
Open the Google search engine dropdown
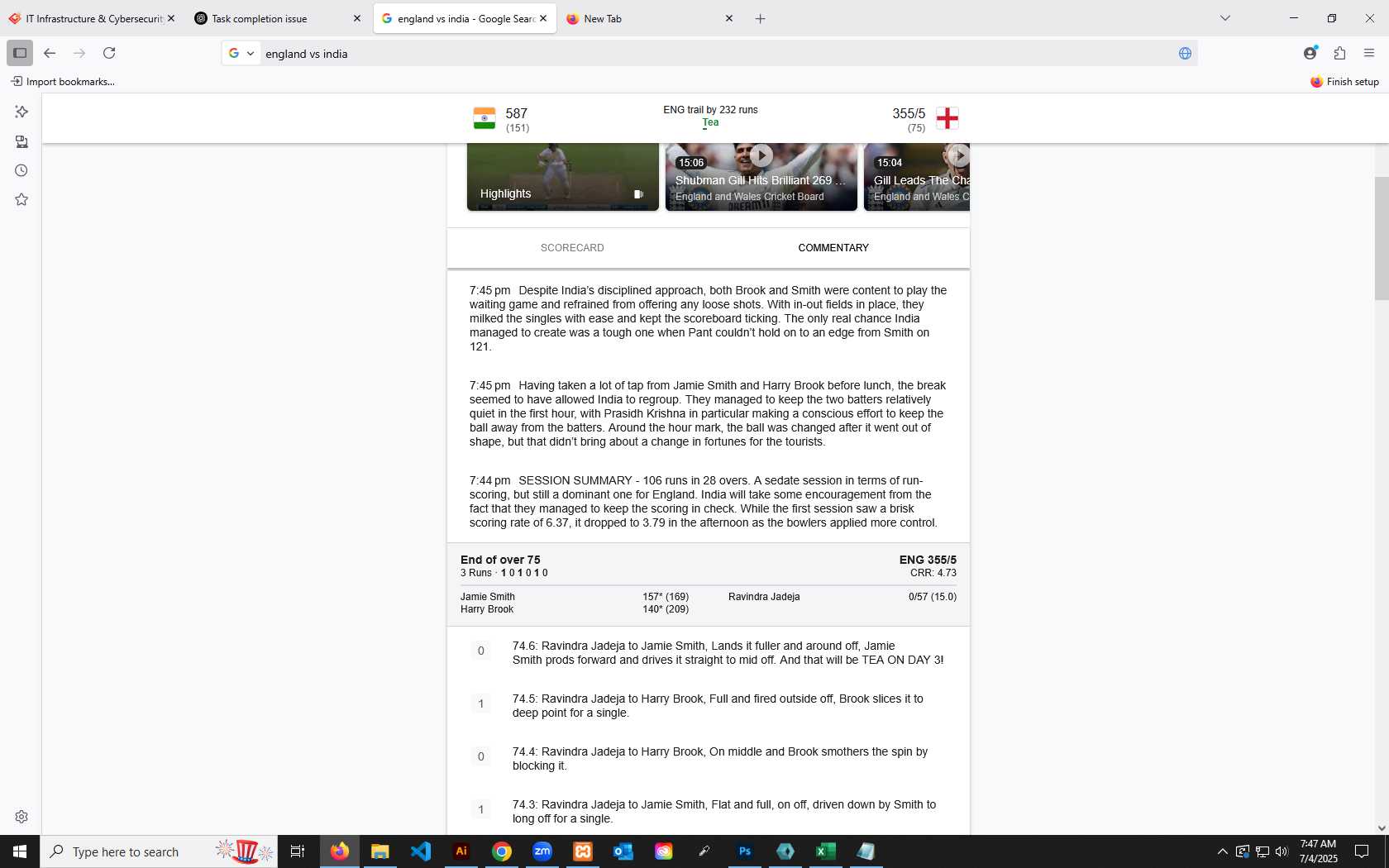(241, 53)
